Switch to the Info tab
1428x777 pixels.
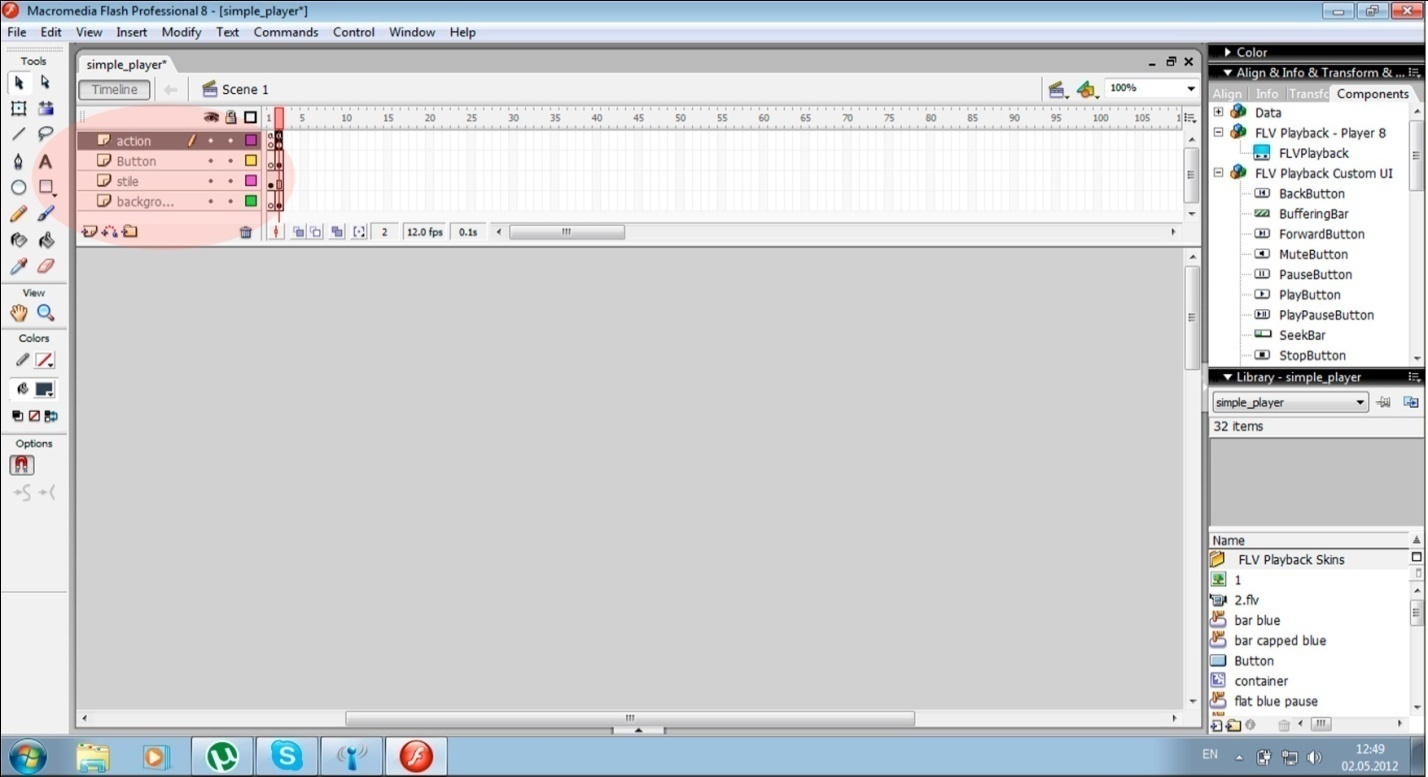1266,94
